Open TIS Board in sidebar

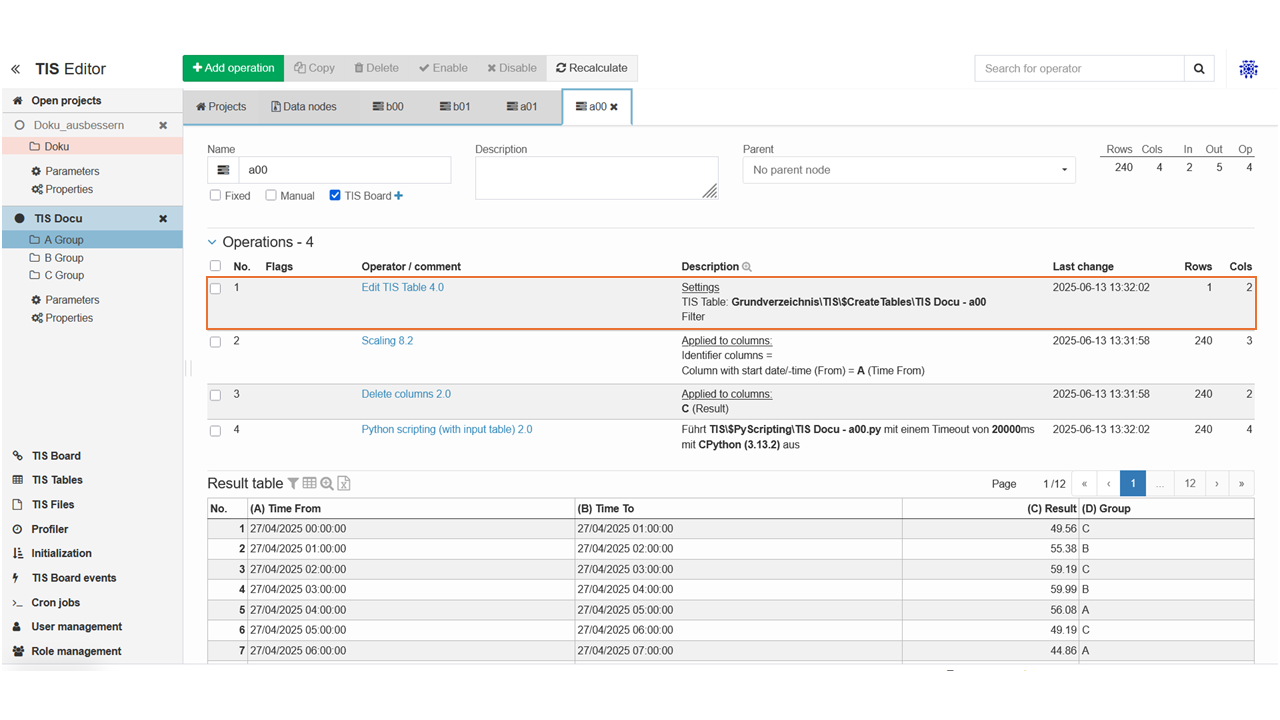[56, 456]
